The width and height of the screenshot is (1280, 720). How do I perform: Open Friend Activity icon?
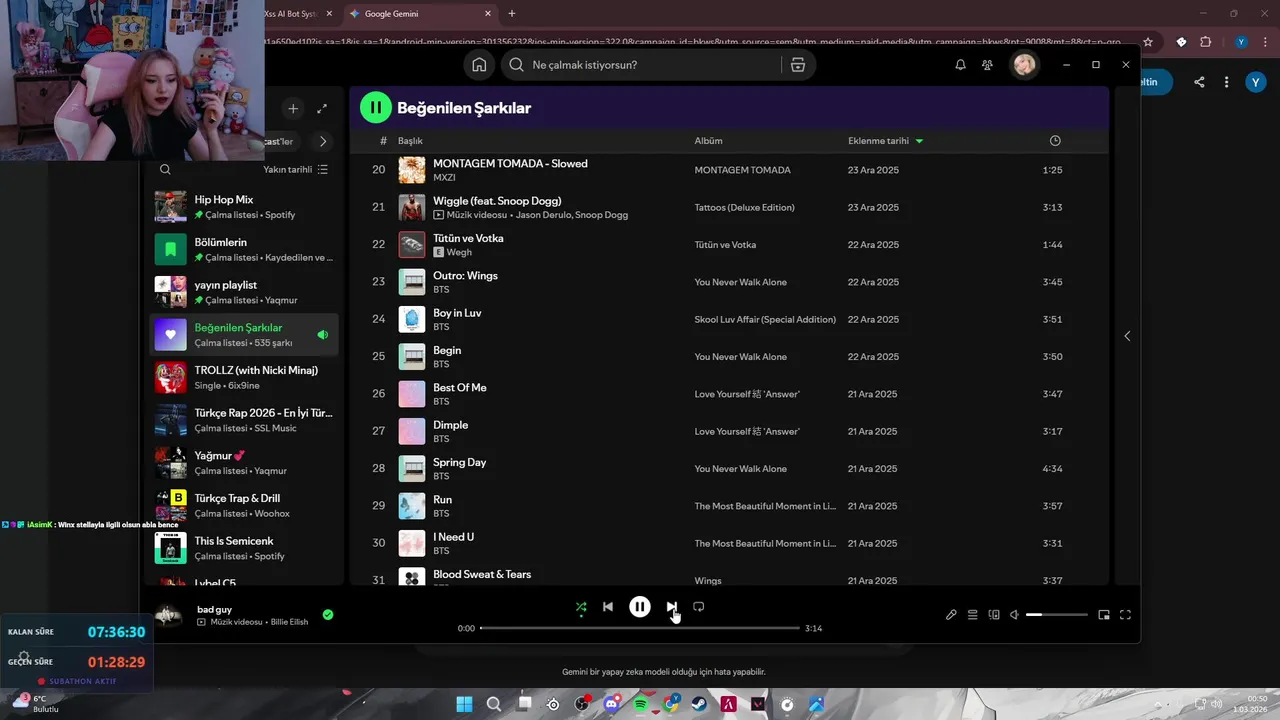987,65
